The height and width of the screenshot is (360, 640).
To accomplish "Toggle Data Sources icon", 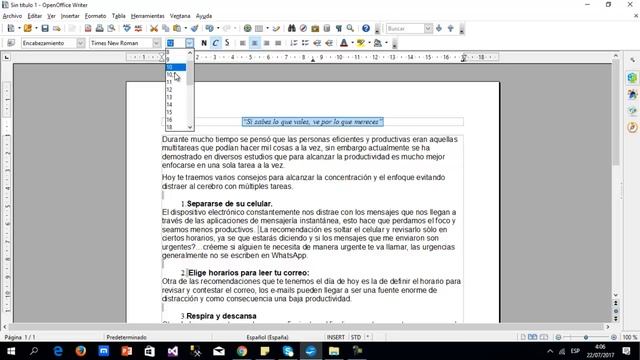I will point(327,28).
